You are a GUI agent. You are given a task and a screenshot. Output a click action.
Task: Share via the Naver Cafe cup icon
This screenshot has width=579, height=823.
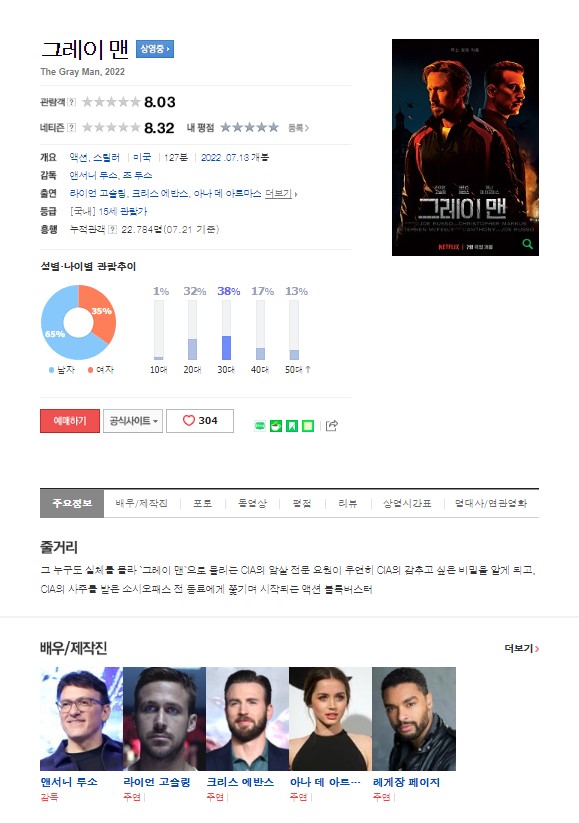click(x=276, y=426)
